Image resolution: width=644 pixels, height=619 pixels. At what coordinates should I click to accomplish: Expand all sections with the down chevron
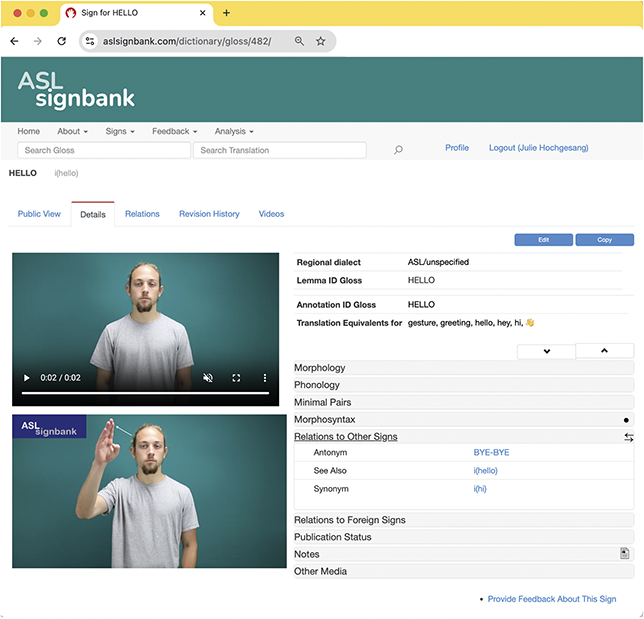pos(546,351)
